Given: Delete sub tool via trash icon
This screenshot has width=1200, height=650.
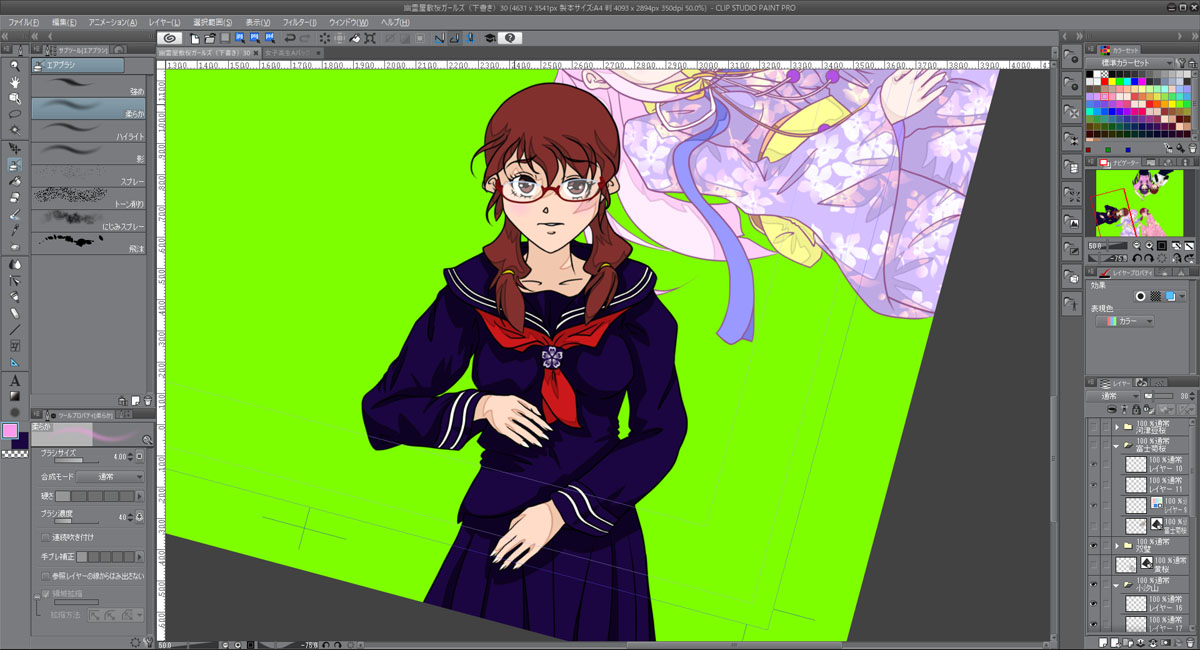Looking at the screenshot, I should (x=147, y=401).
